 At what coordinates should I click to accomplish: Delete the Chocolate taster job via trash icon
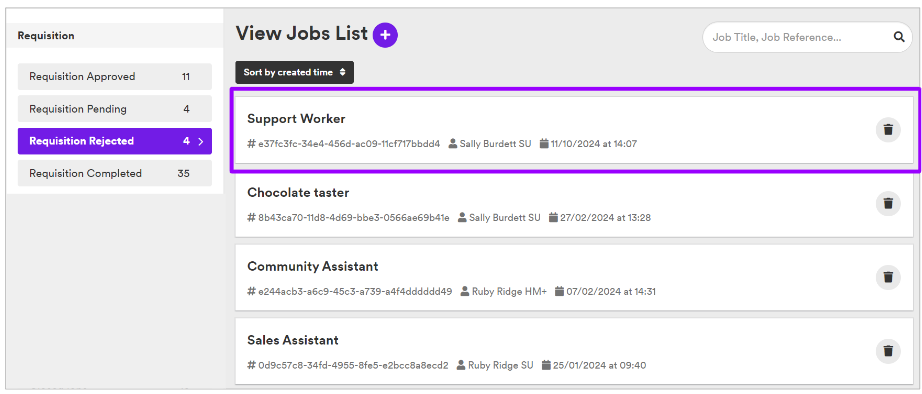click(x=888, y=204)
